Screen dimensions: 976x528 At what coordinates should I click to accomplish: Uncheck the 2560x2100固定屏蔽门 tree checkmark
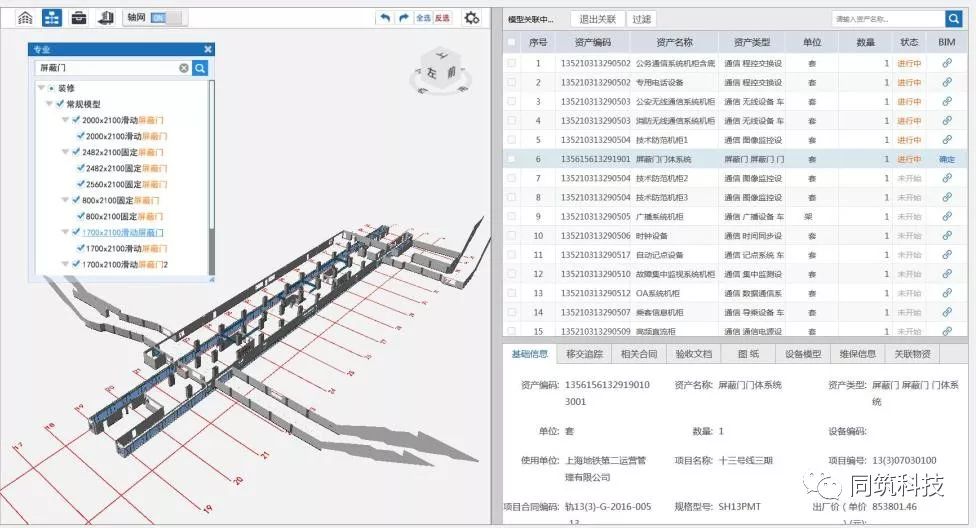(x=80, y=184)
